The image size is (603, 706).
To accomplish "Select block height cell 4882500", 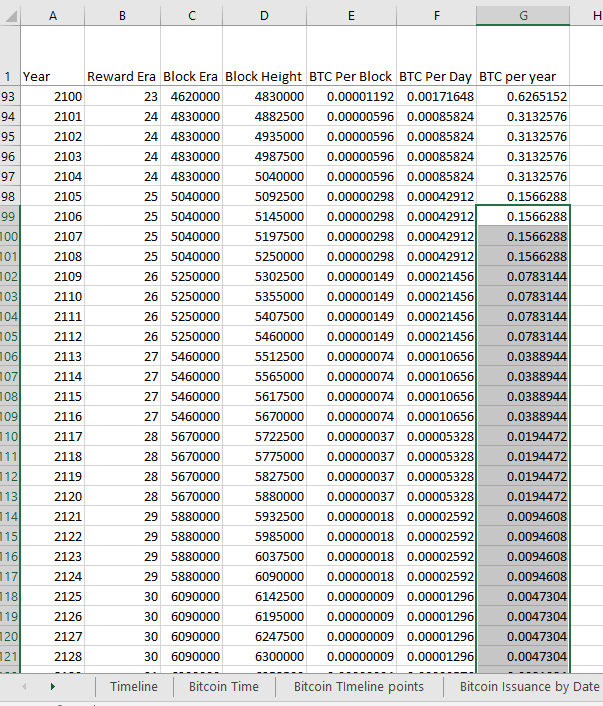I will (x=264, y=117).
